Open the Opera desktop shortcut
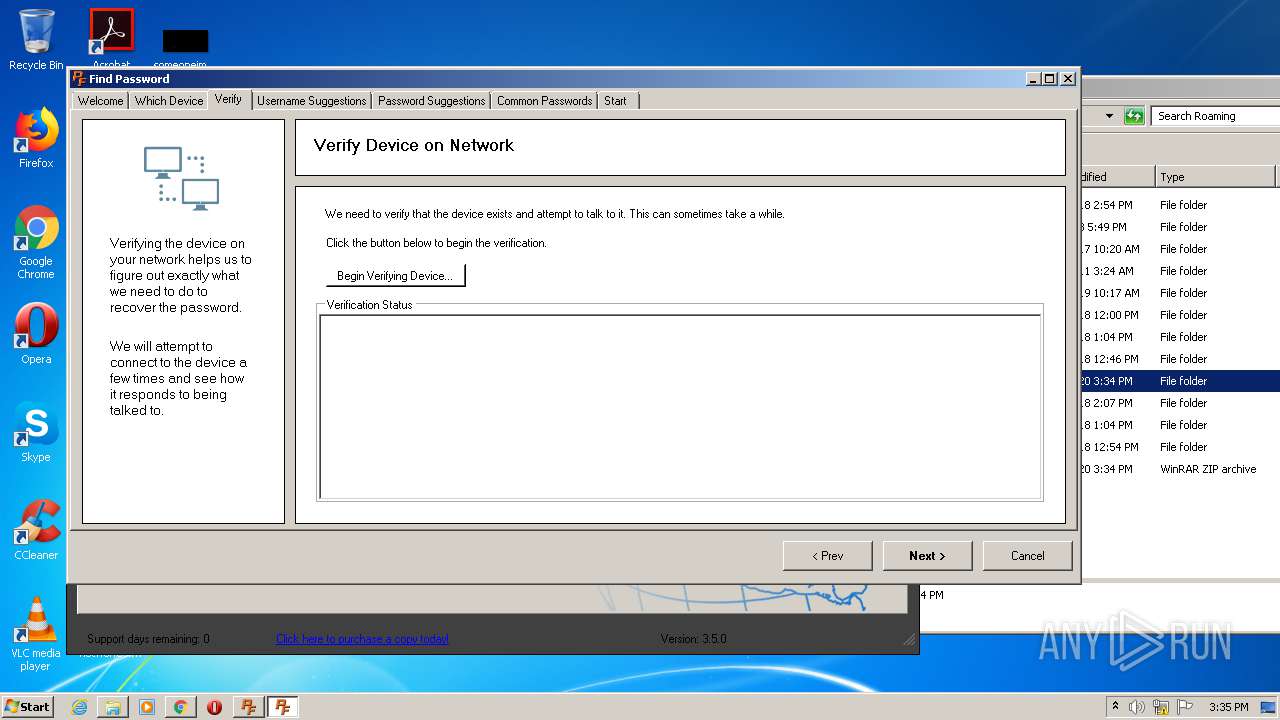Screen dimensions: 1280x720 pos(36,335)
